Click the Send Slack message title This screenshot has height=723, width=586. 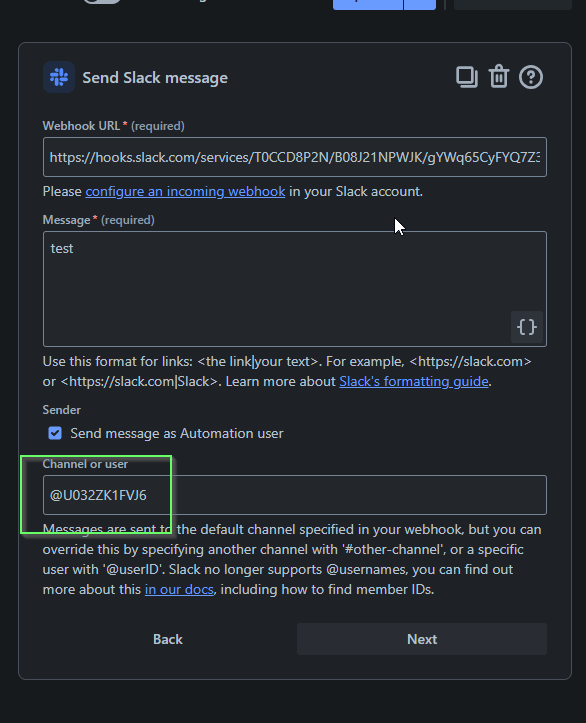tap(155, 77)
